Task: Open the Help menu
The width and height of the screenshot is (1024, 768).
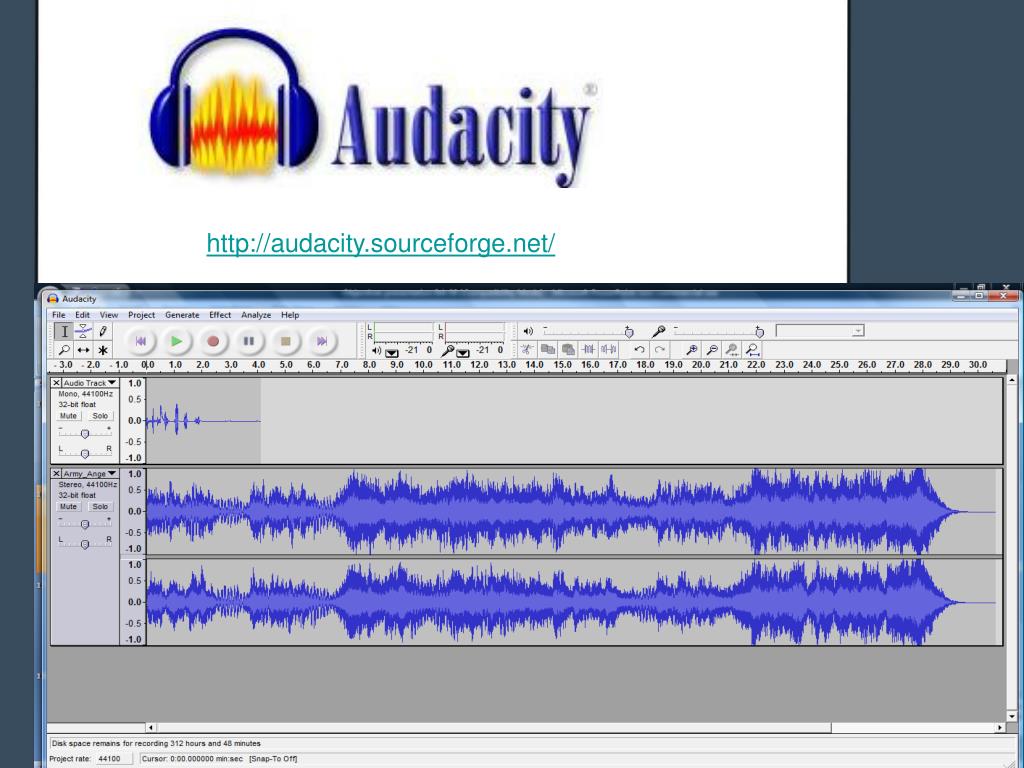Action: [x=290, y=315]
